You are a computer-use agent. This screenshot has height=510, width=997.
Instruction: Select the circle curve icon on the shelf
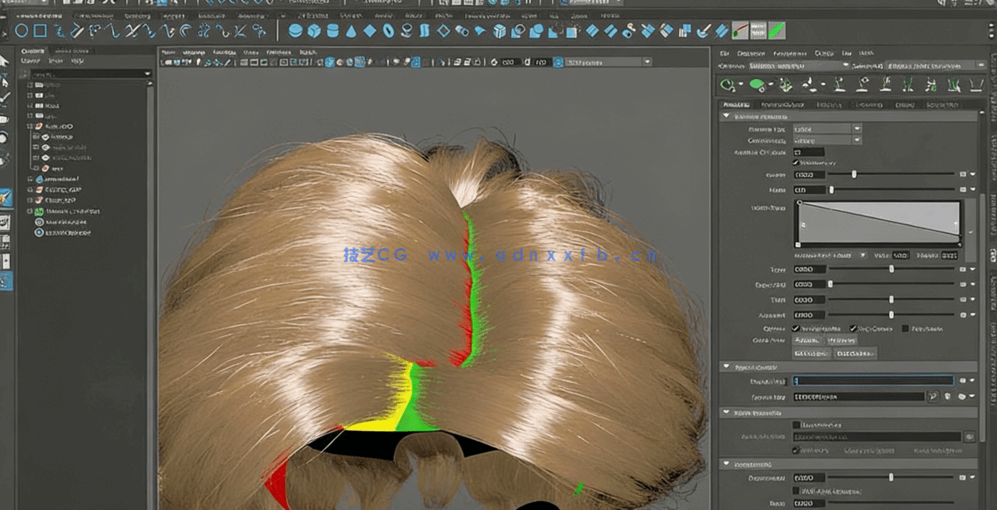pyautogui.click(x=21, y=31)
